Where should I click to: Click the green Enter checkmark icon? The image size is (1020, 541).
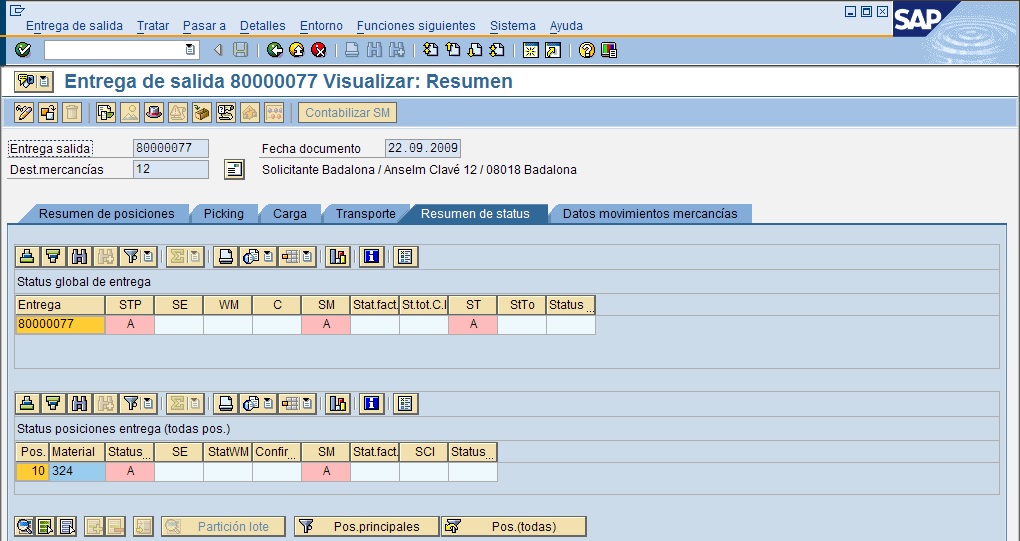click(x=23, y=50)
